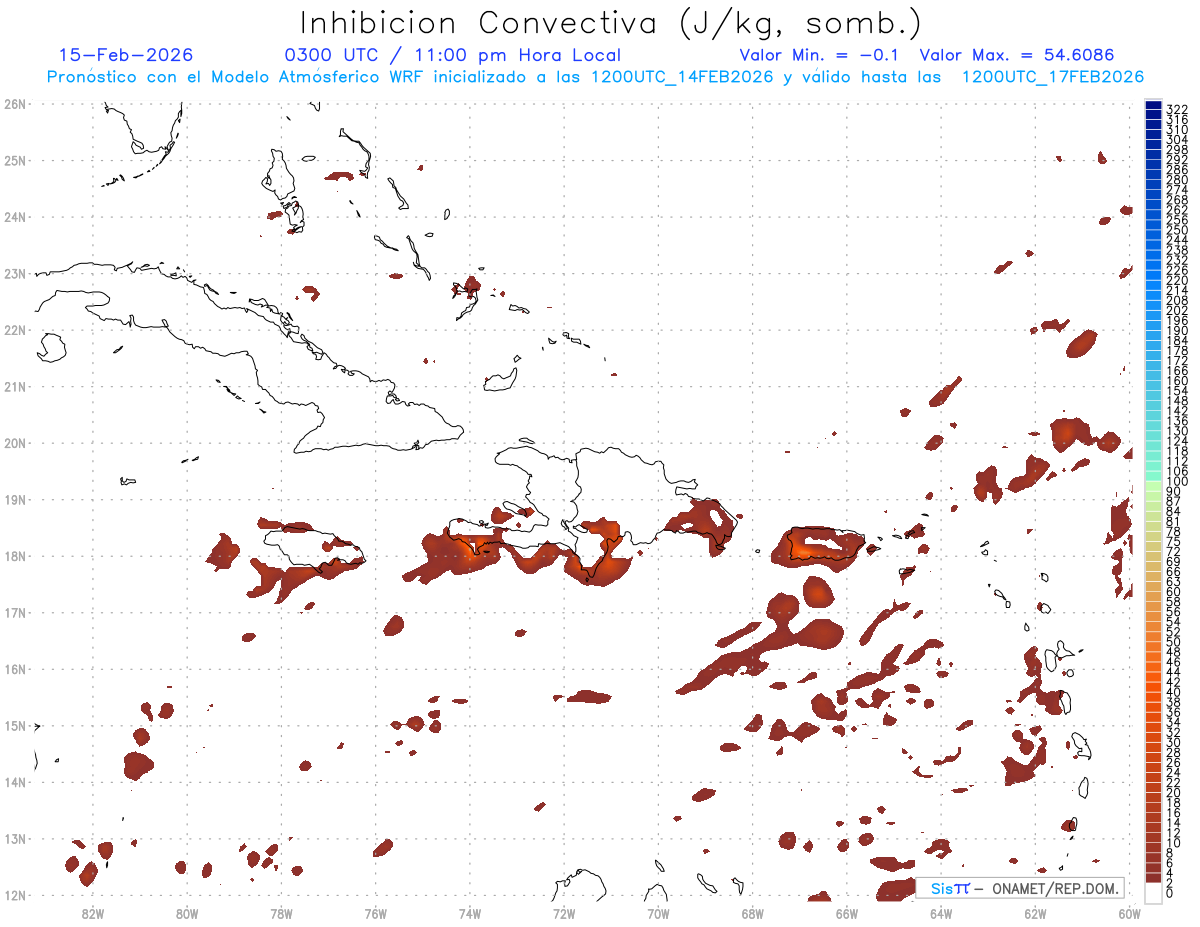1200x927 pixels.
Task: Click the latitude label '20N'
Action: [14, 443]
